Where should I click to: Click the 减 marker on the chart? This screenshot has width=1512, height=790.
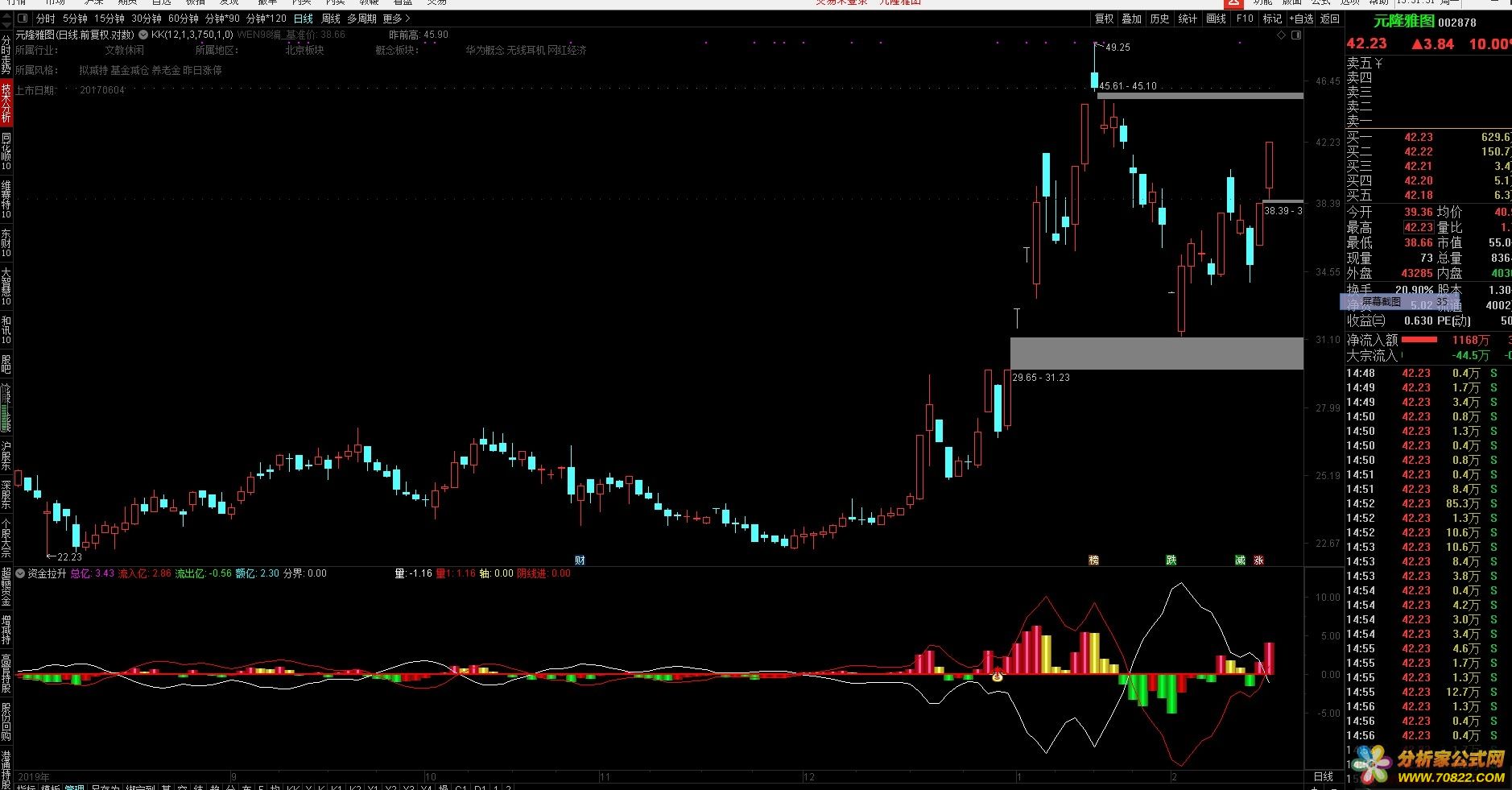point(1240,560)
